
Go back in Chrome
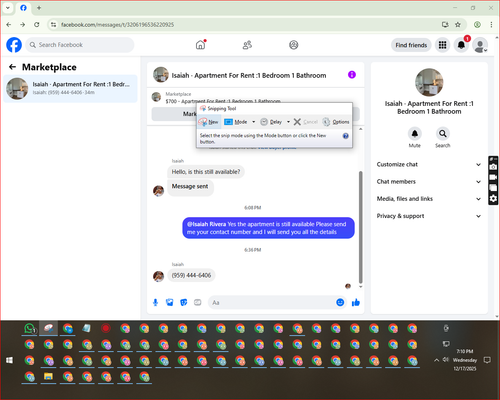[9, 25]
